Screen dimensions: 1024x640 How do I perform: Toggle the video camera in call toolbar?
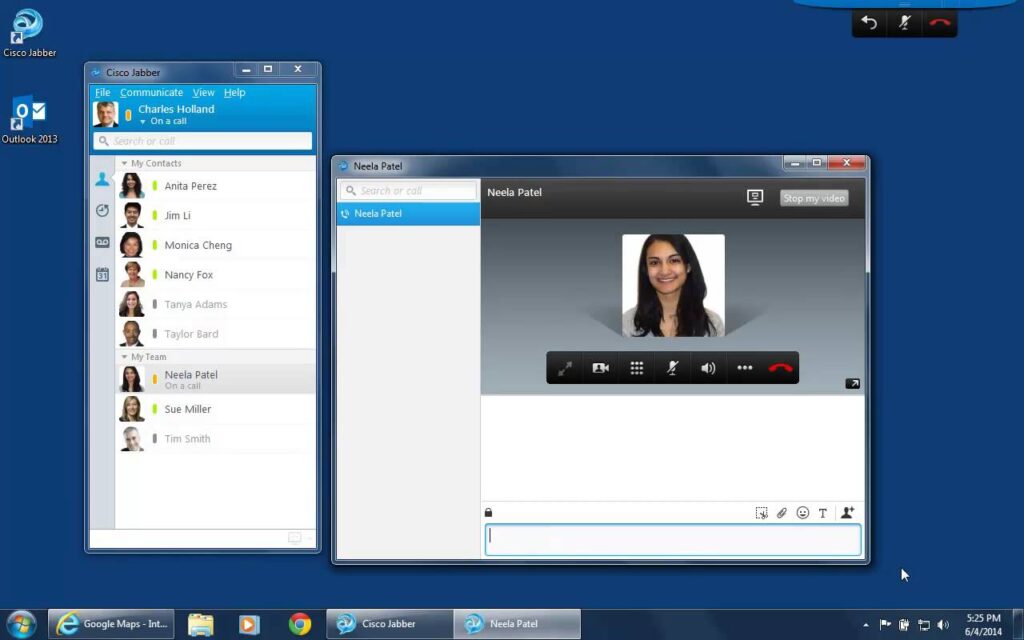[x=601, y=368]
